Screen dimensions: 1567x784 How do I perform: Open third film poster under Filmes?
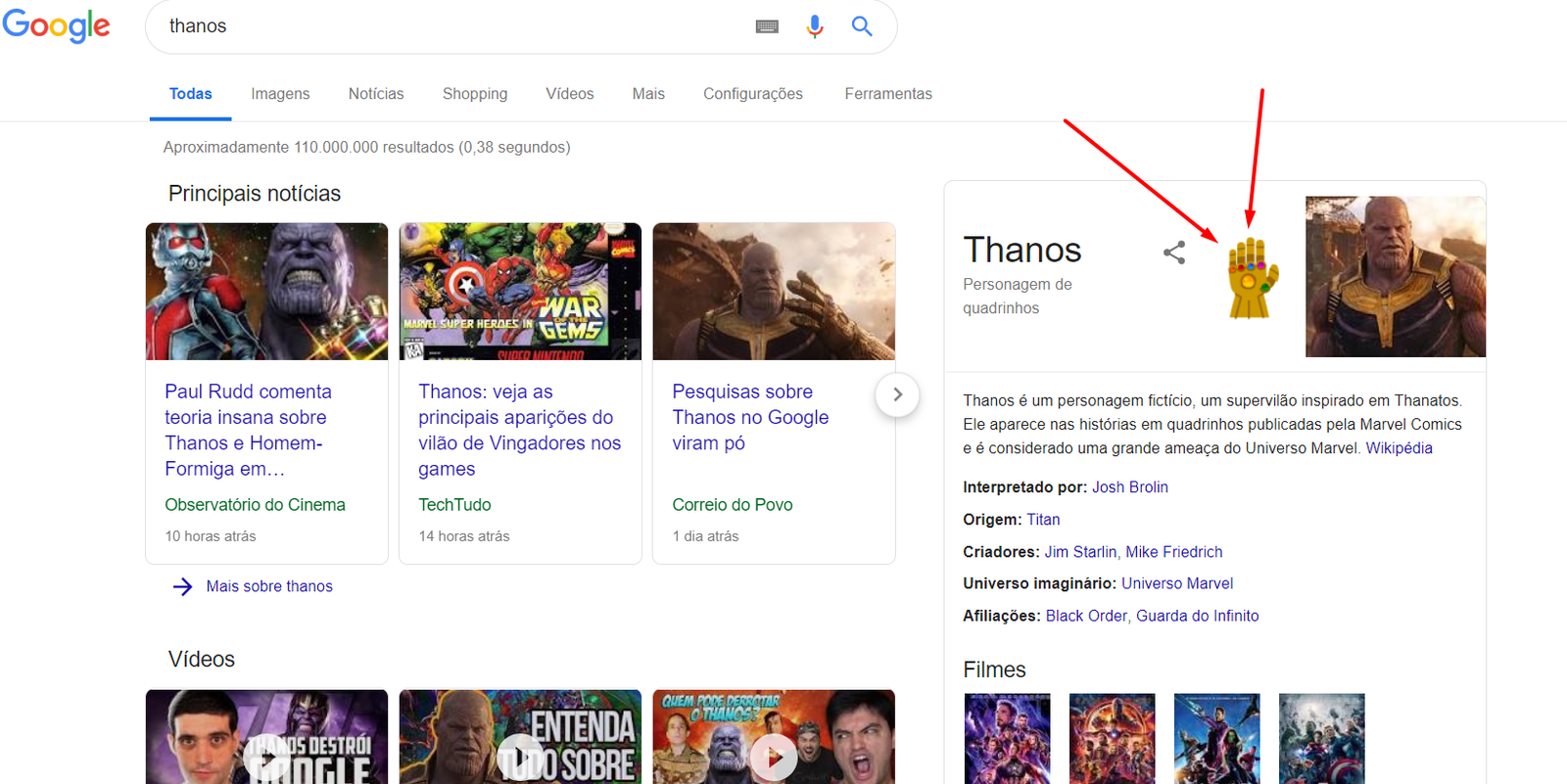1217,739
